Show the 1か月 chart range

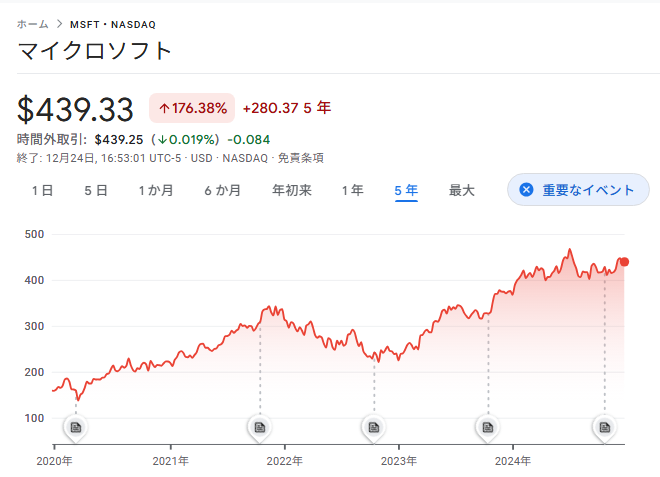(x=156, y=190)
